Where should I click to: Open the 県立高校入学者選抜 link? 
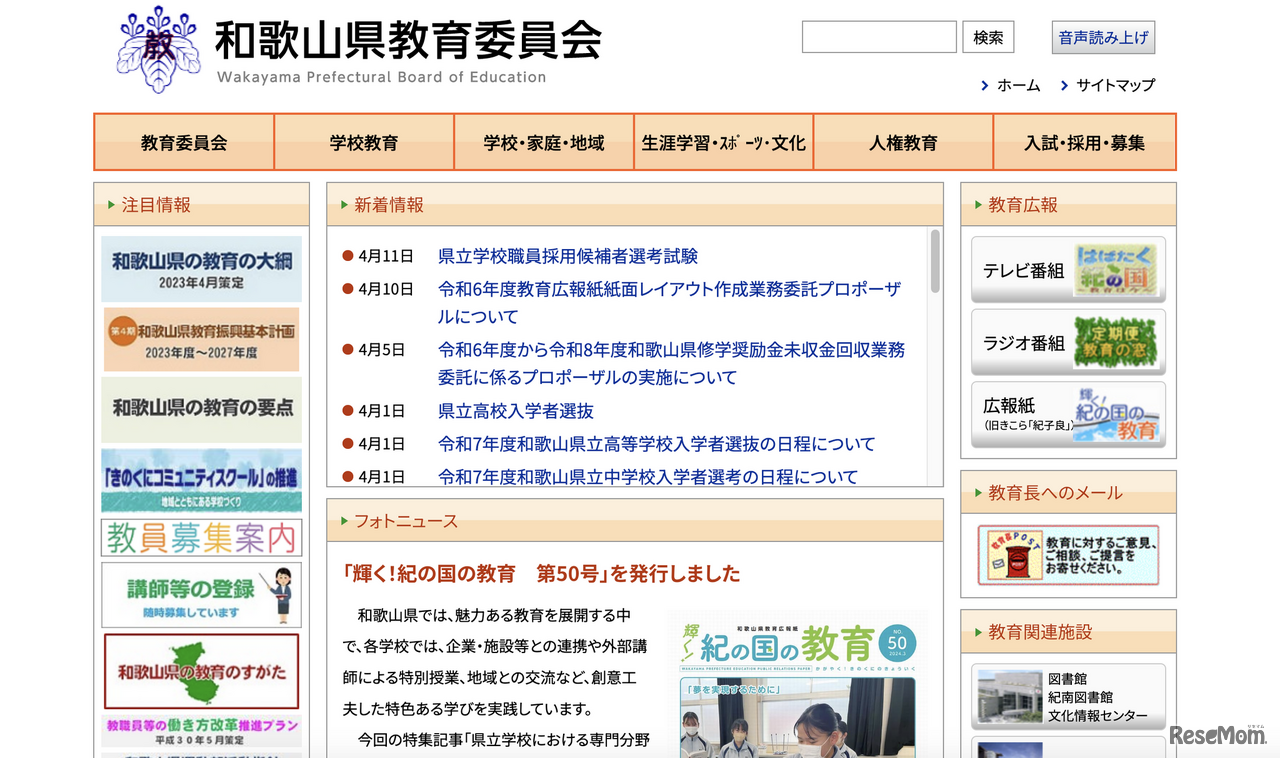(515, 410)
